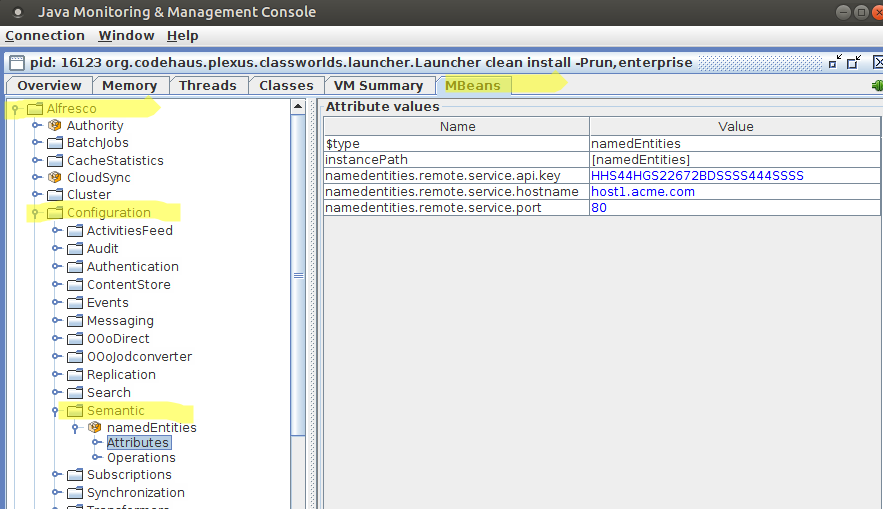Click the Semantic folder icon
Image resolution: width=883 pixels, height=509 pixels.
(x=75, y=411)
